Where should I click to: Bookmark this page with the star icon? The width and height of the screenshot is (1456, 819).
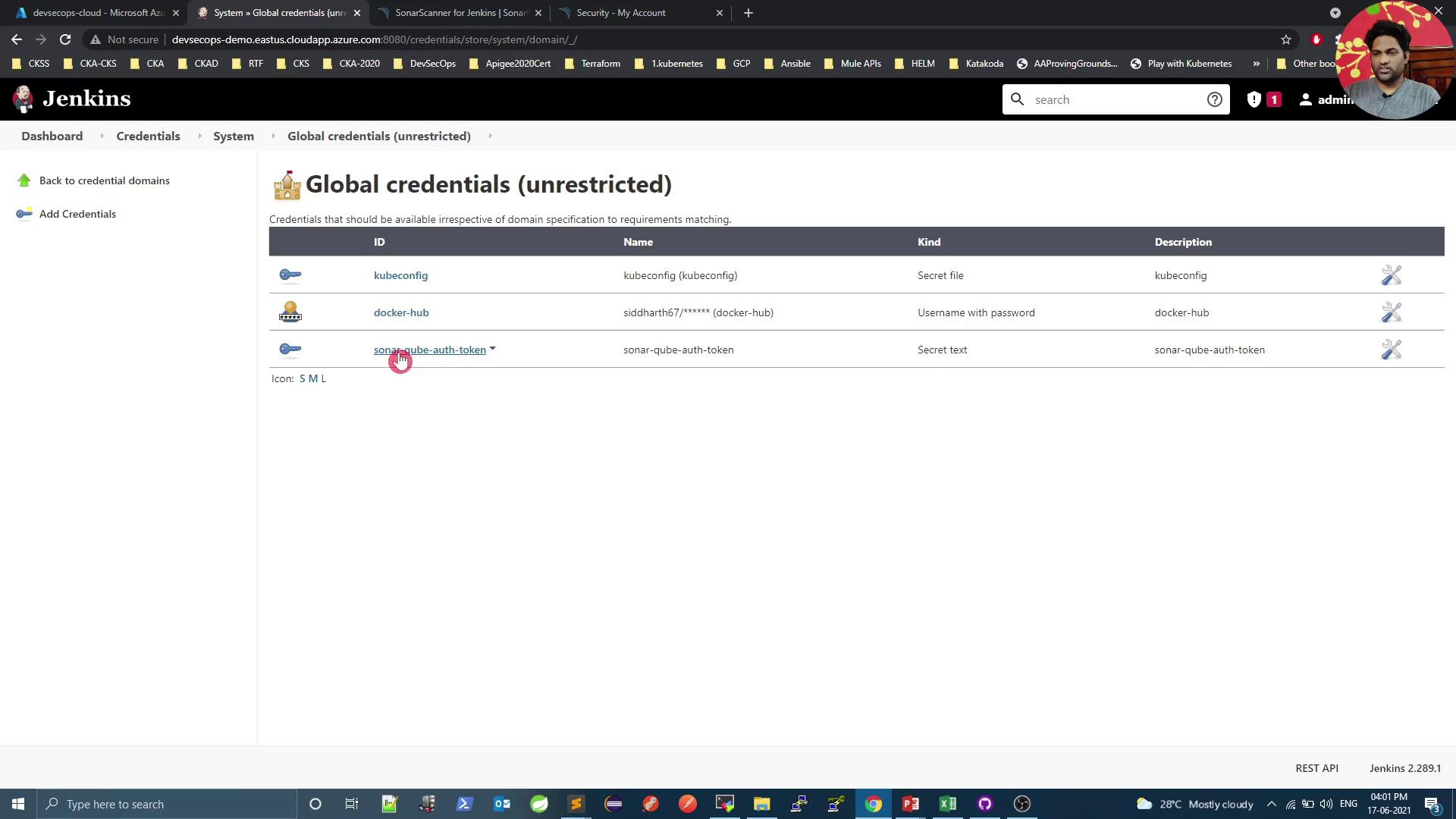tap(1285, 39)
